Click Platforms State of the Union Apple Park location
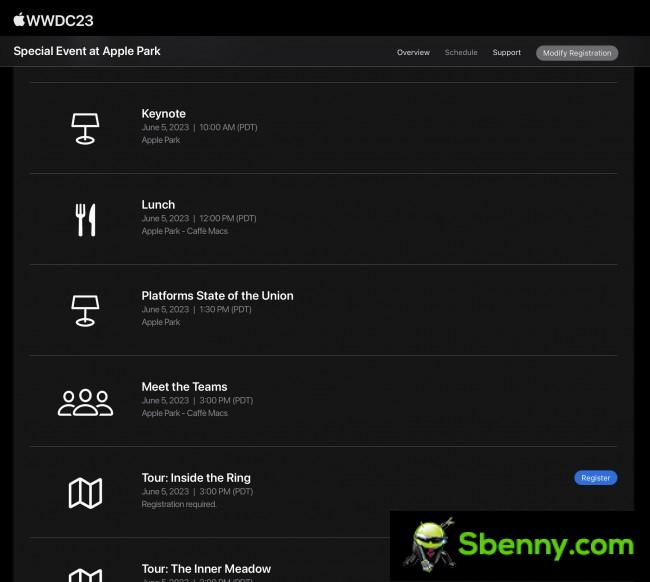The image size is (650, 582). point(161,322)
